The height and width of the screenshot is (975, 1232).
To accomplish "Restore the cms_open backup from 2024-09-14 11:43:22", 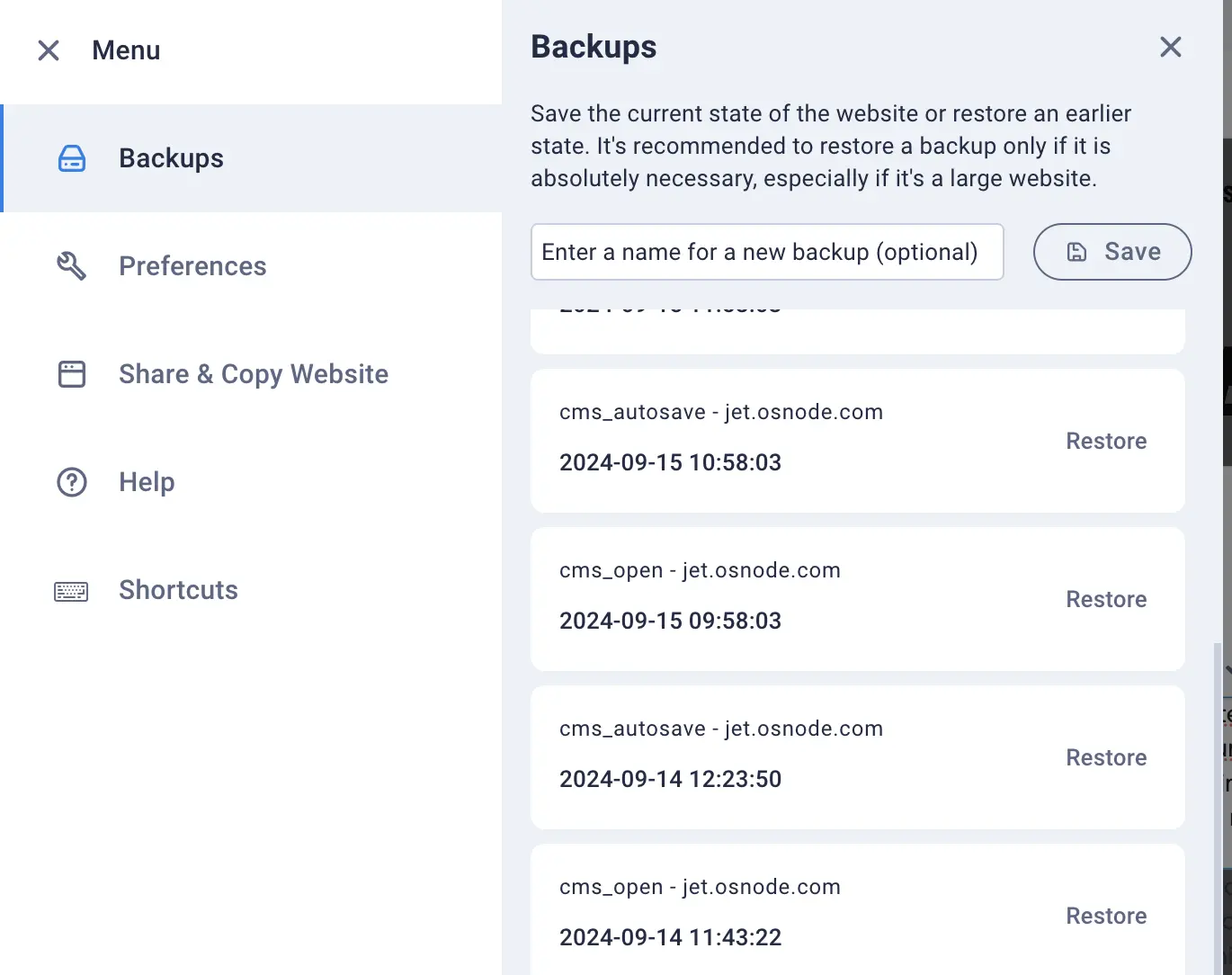I will pyautogui.click(x=1106, y=916).
